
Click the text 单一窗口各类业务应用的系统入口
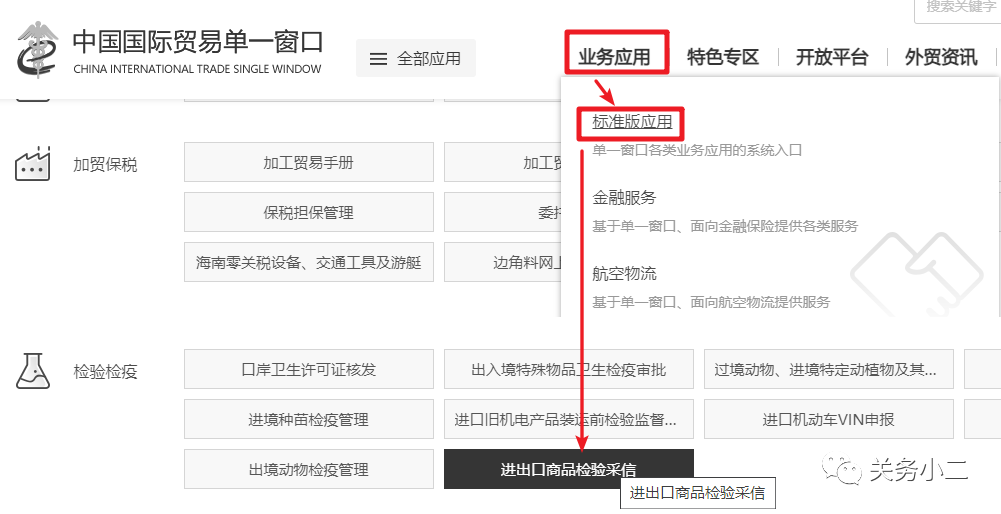point(696,151)
